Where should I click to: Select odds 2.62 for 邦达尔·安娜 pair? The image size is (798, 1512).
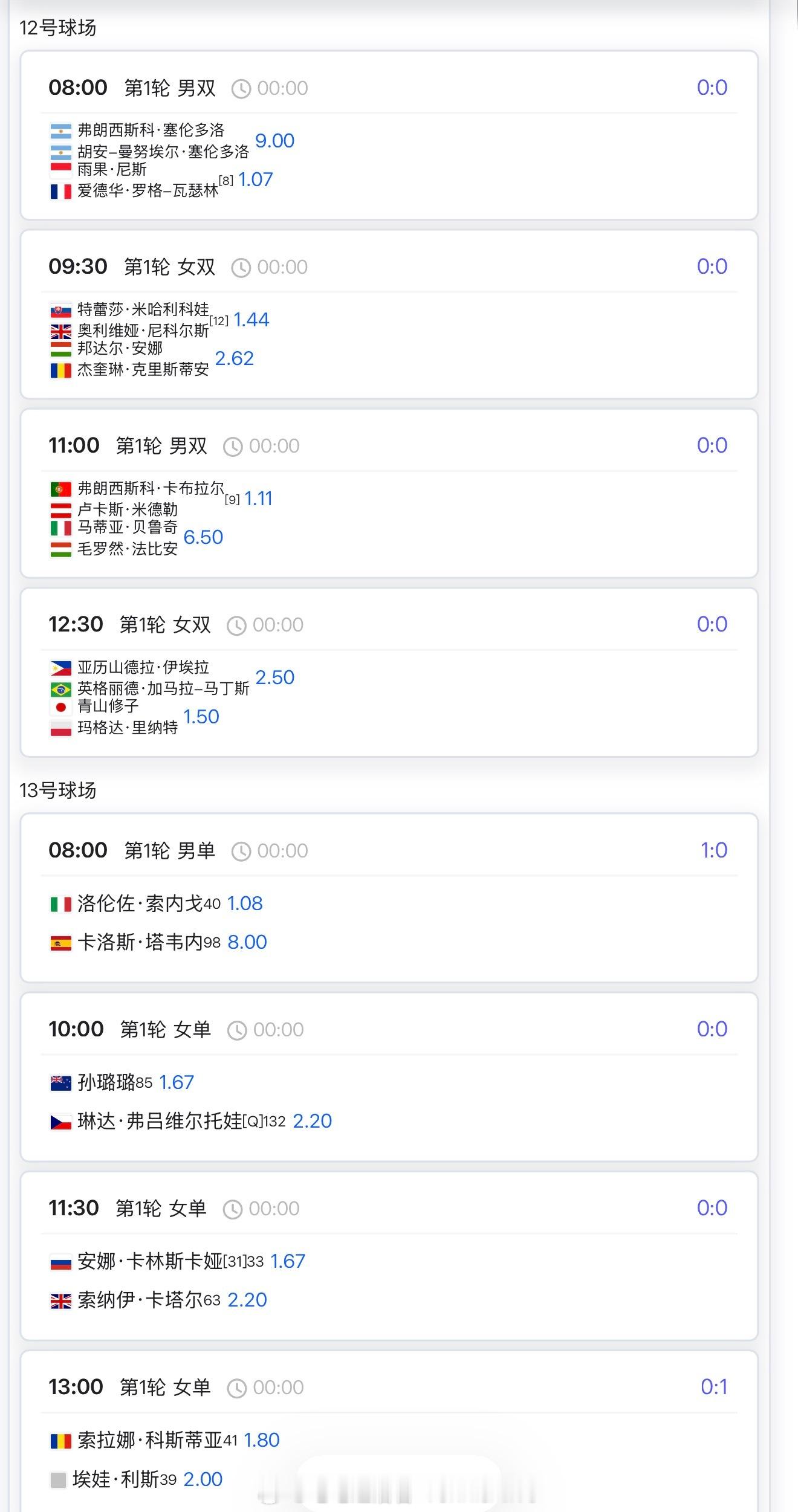235,358
